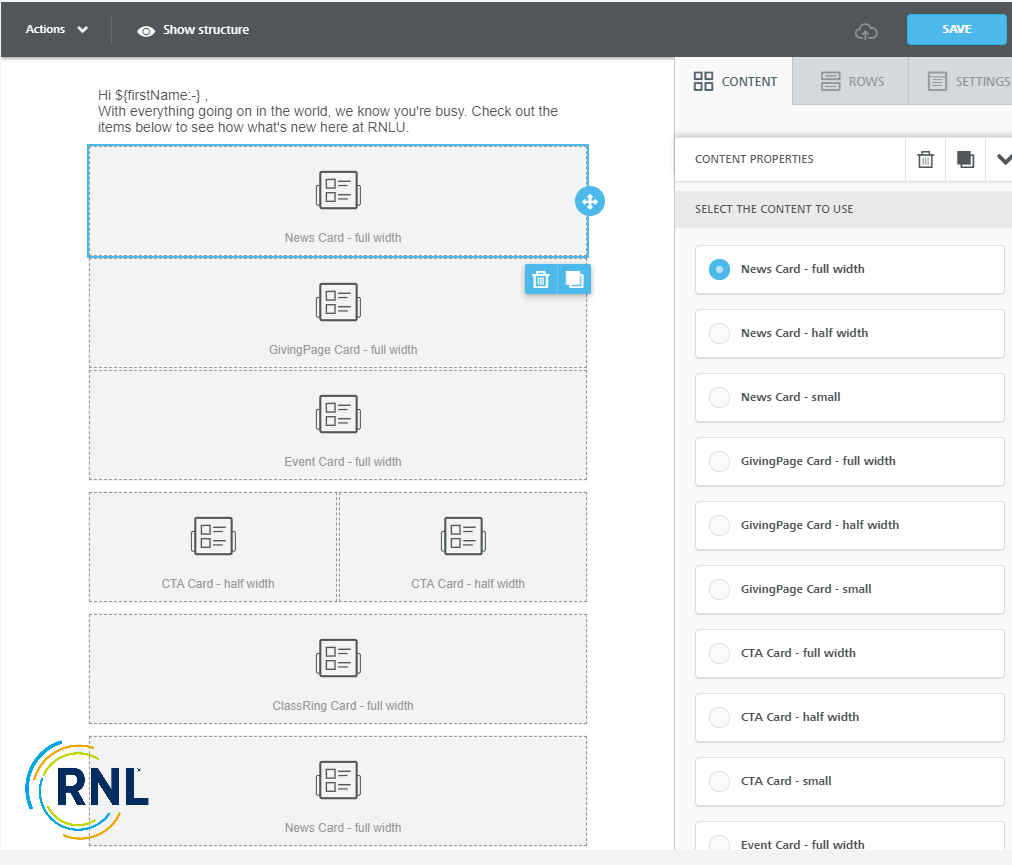Choose GivingPage Card - half width option
The image size is (1012, 865).
tap(849, 525)
